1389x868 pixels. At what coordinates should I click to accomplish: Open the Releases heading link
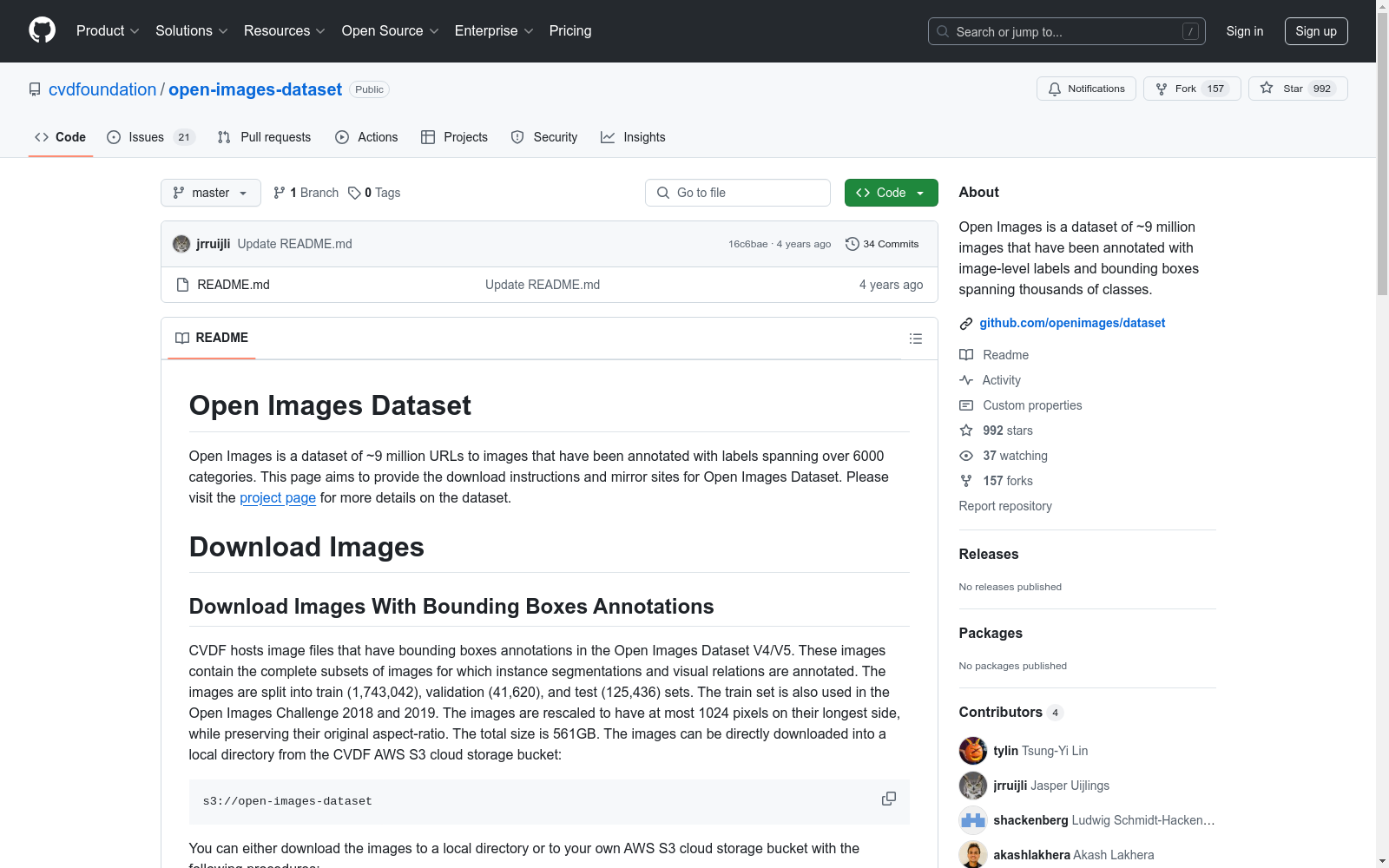[x=989, y=554]
